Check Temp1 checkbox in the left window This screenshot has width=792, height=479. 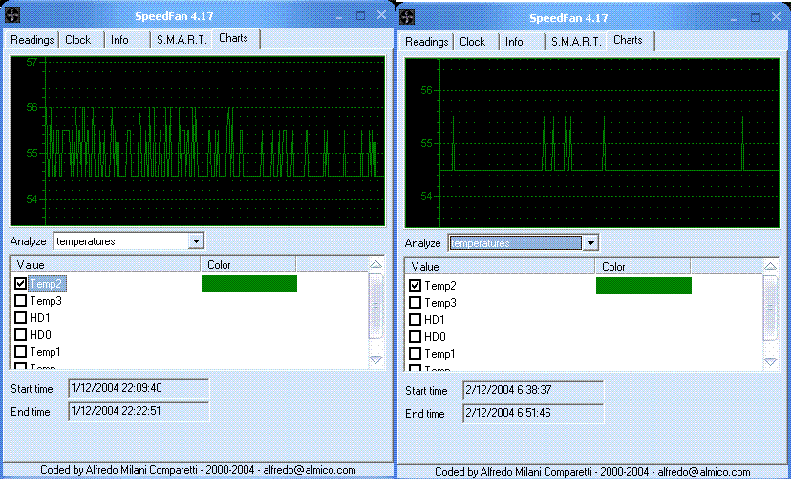pos(20,351)
